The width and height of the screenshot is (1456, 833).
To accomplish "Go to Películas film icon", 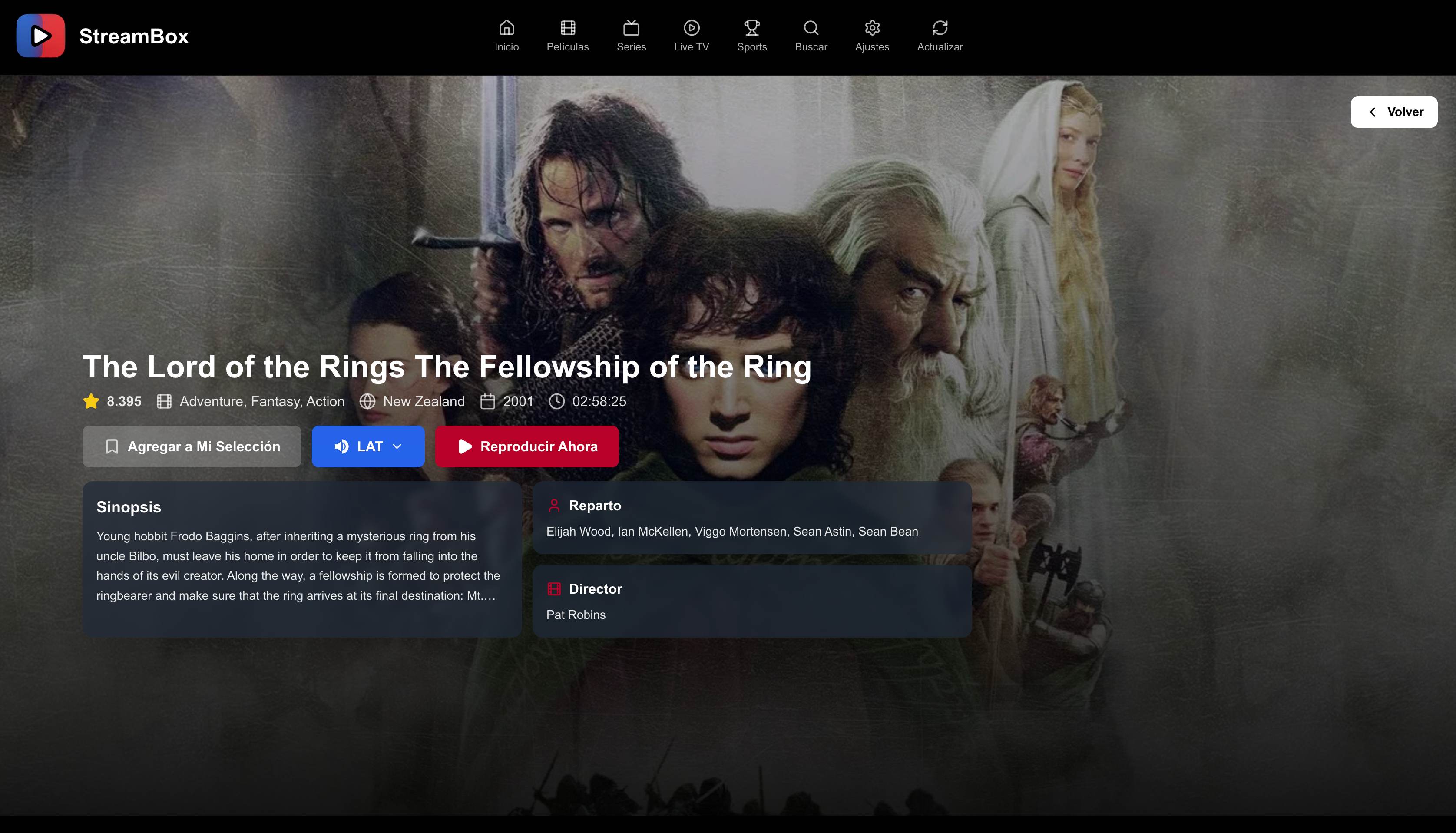I will pyautogui.click(x=568, y=27).
